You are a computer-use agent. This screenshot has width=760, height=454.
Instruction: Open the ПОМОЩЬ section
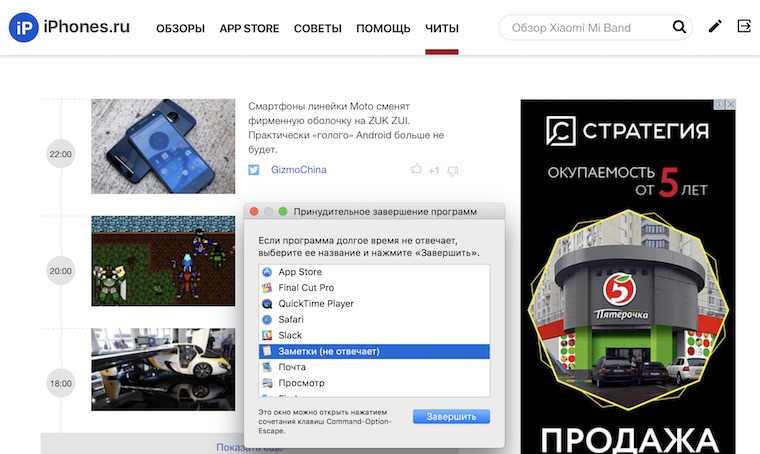tap(383, 29)
